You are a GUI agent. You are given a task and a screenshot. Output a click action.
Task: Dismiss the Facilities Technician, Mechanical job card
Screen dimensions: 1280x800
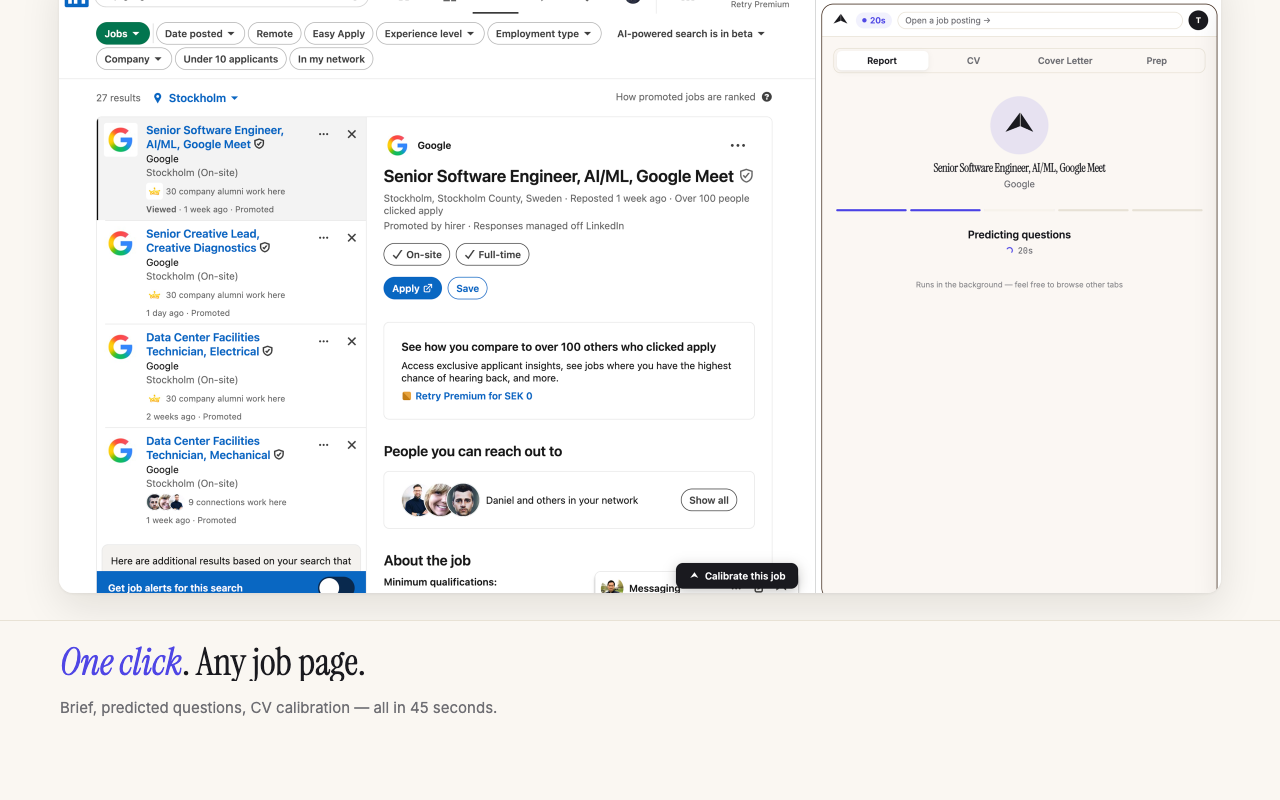(351, 445)
